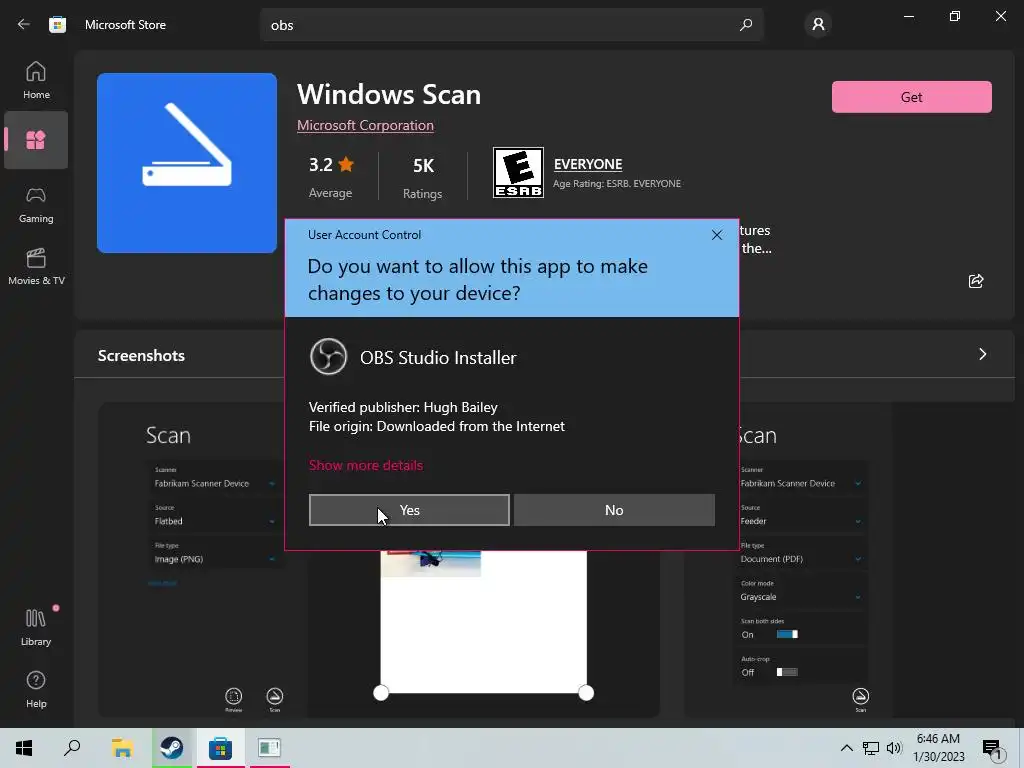Screen dimensions: 1024x768
Task: Show hidden system tray icons
Action: [x=846, y=748]
